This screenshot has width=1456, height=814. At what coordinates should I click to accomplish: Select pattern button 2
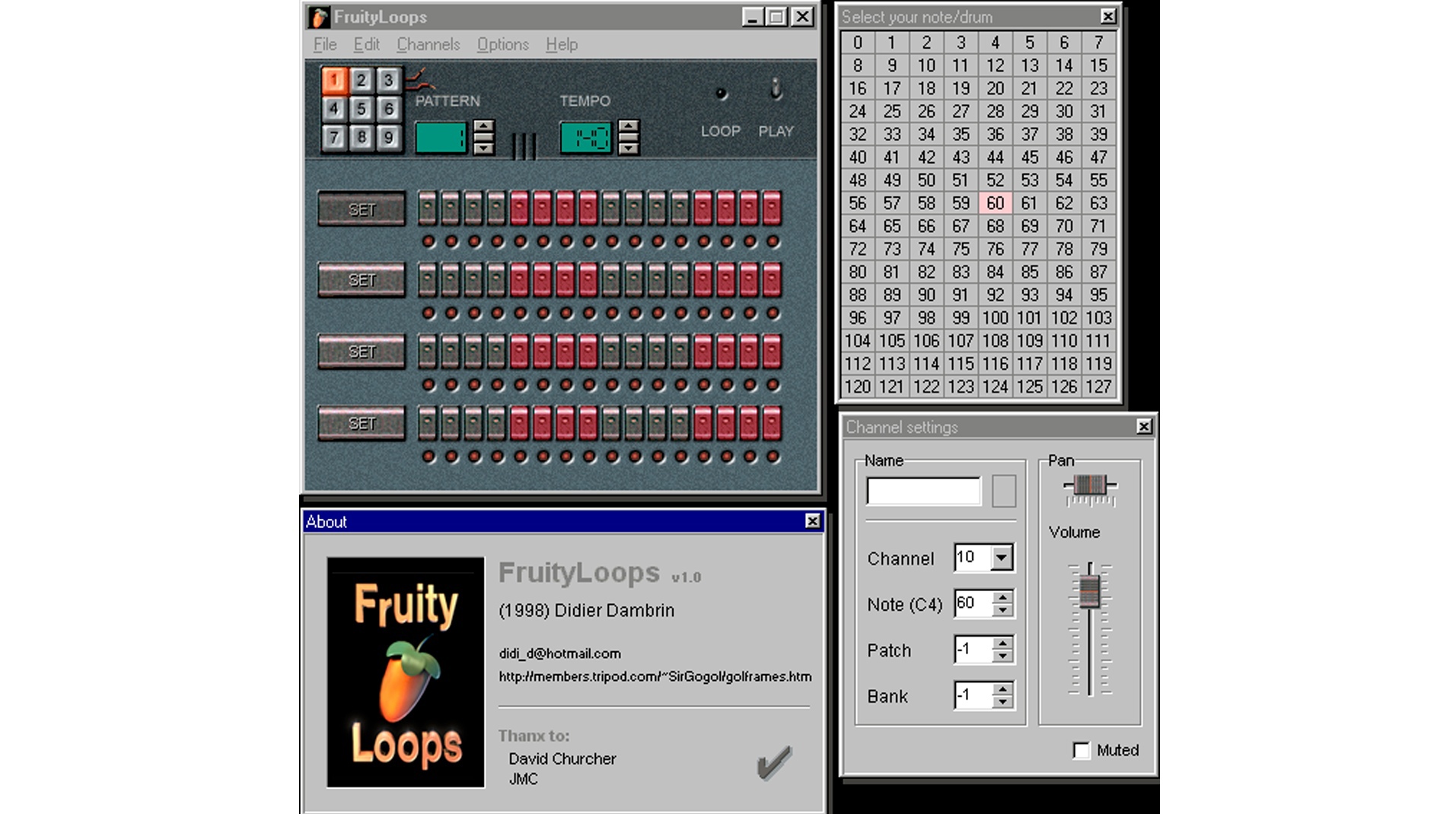(x=362, y=80)
